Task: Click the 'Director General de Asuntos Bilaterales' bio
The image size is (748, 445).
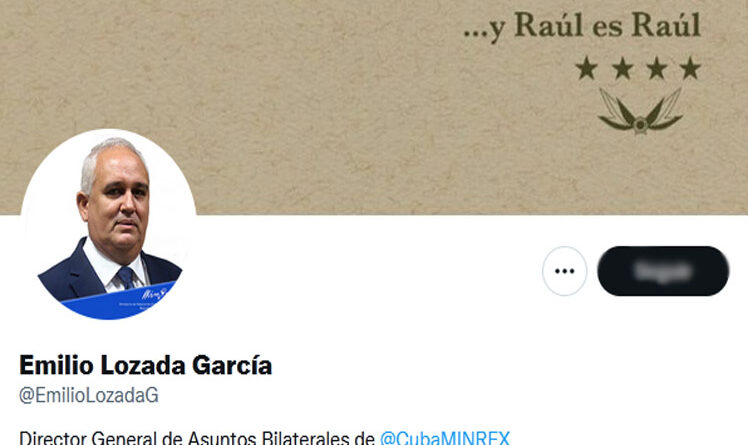Action: pos(197,438)
